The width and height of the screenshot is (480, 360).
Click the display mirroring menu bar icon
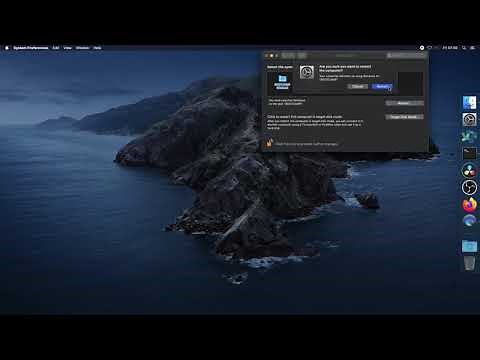[x=430, y=48]
